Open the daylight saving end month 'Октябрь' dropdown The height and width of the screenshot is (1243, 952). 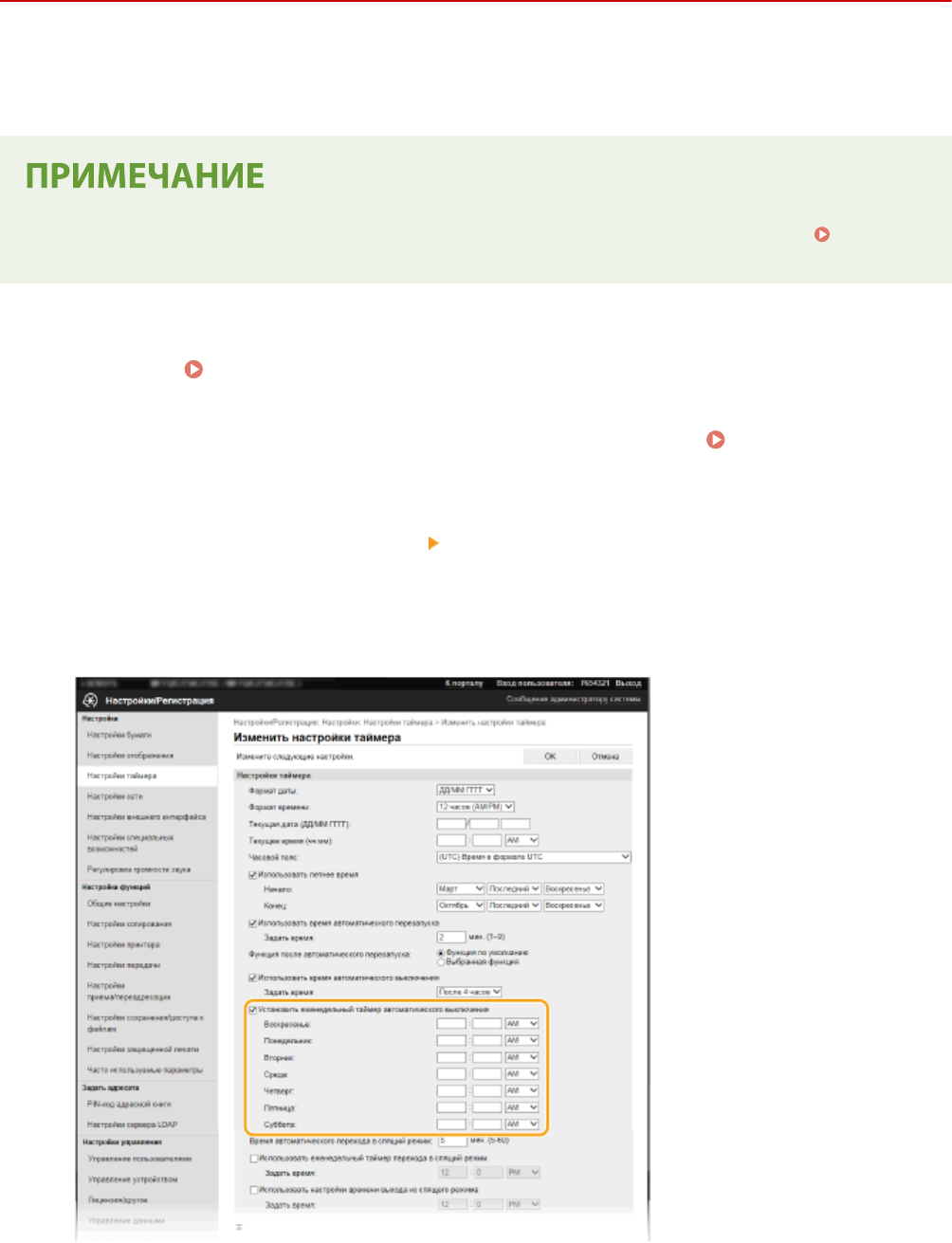tap(461, 905)
